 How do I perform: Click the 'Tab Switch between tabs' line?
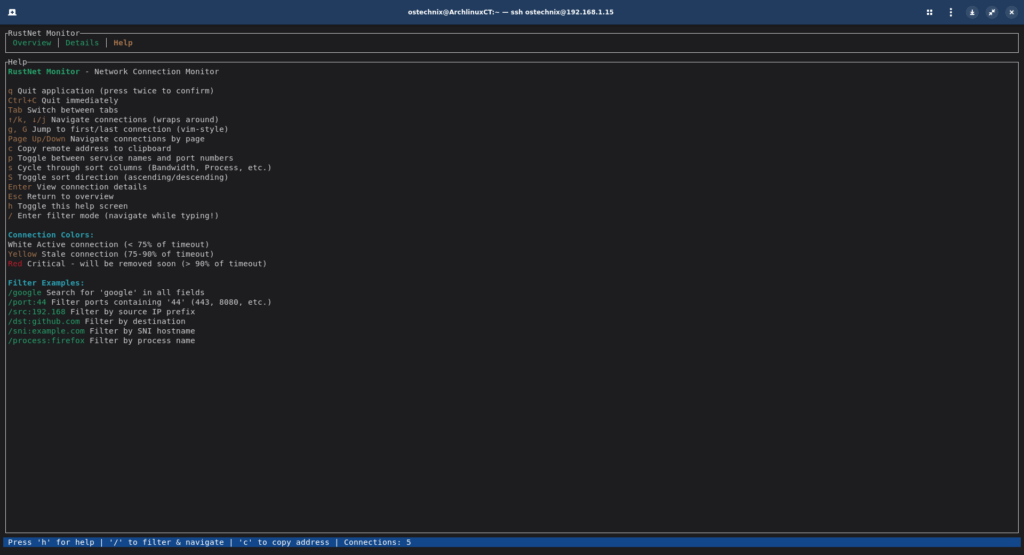(63, 110)
